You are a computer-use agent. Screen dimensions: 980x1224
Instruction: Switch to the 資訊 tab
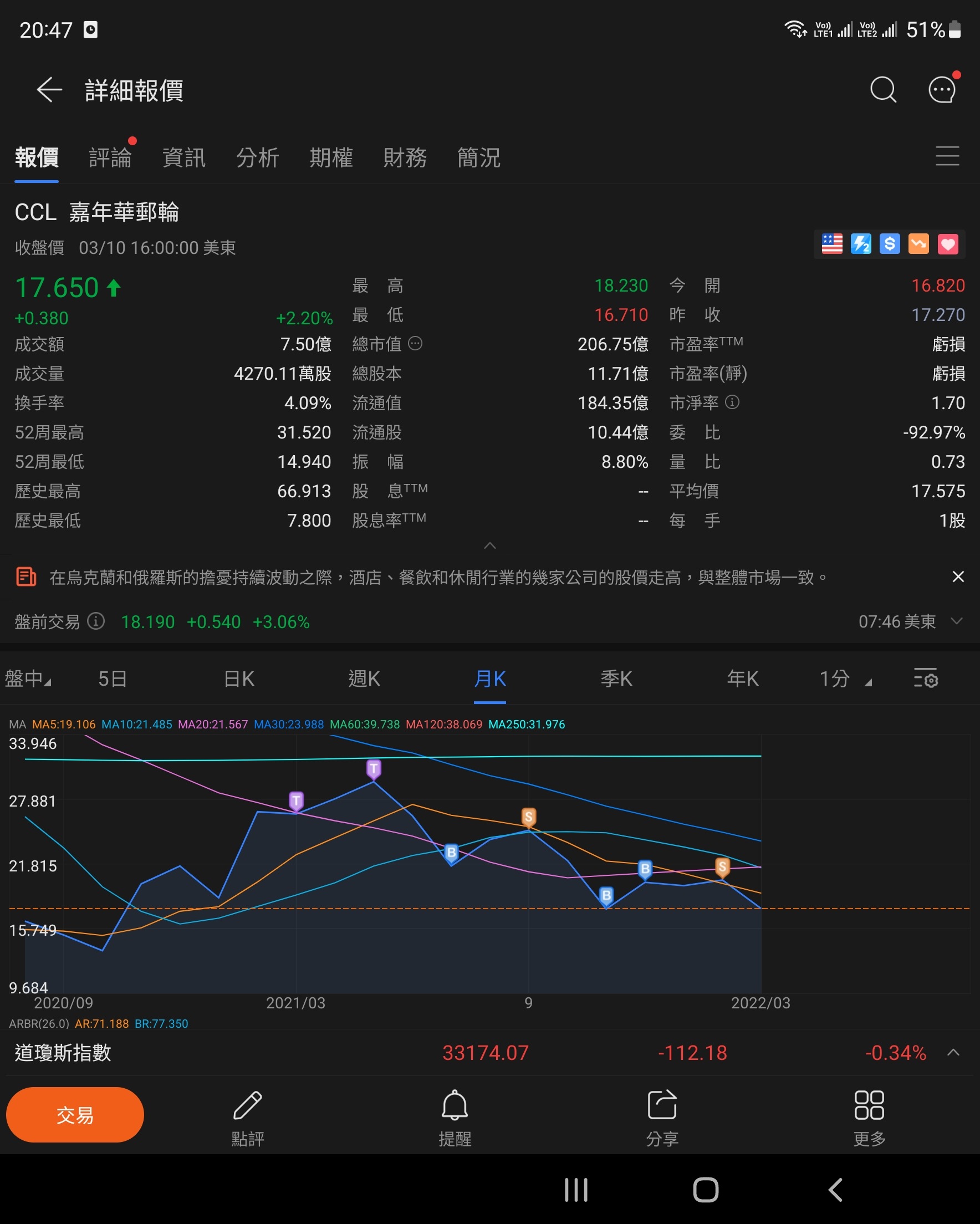[184, 157]
